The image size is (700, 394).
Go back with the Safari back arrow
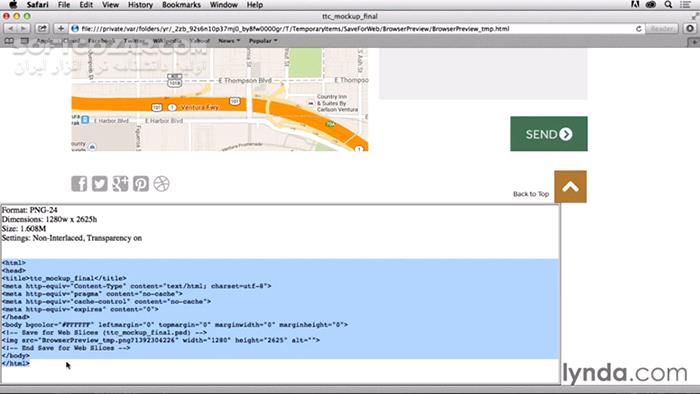pos(10,29)
